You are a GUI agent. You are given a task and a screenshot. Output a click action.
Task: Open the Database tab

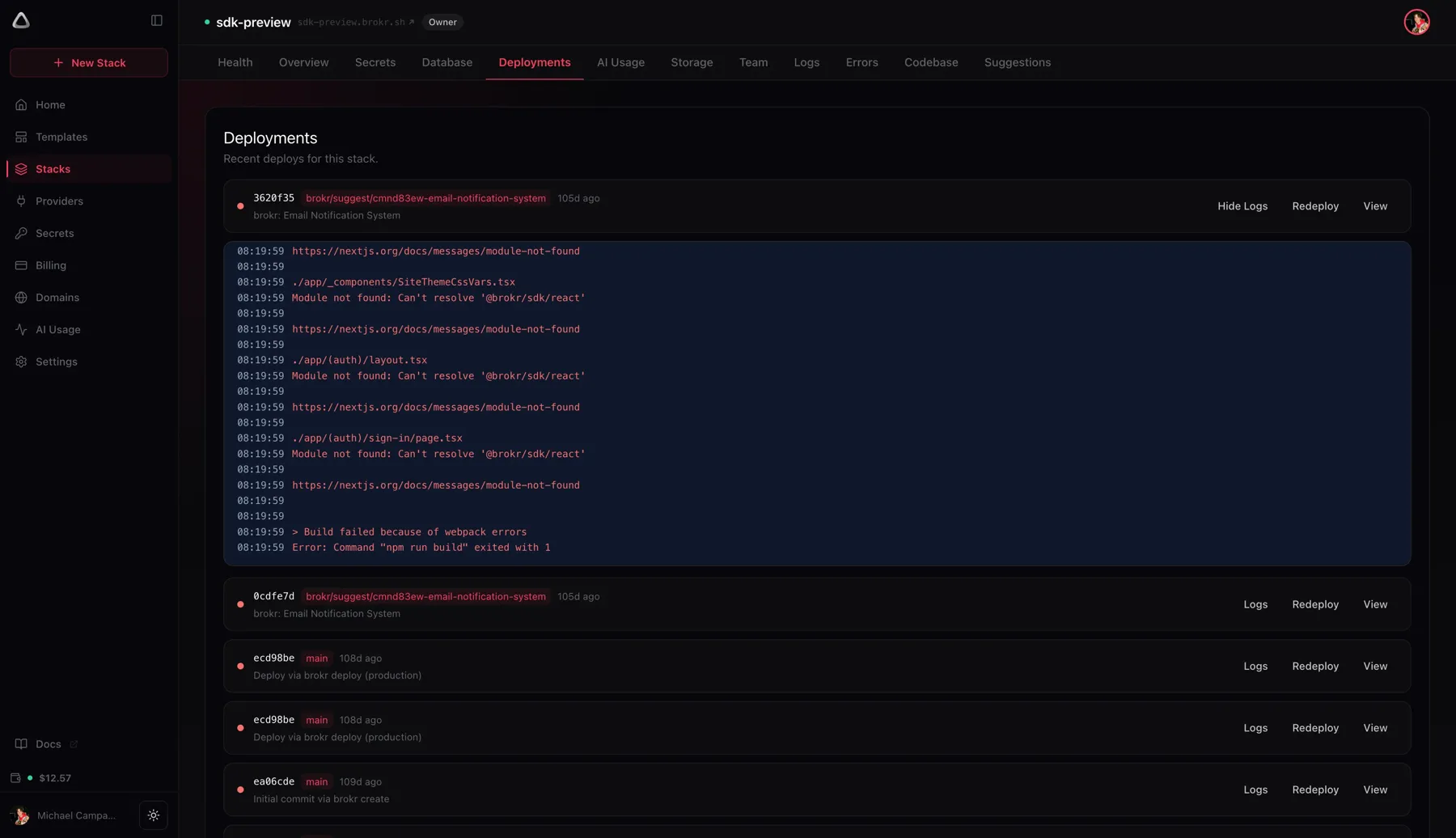pyautogui.click(x=447, y=62)
